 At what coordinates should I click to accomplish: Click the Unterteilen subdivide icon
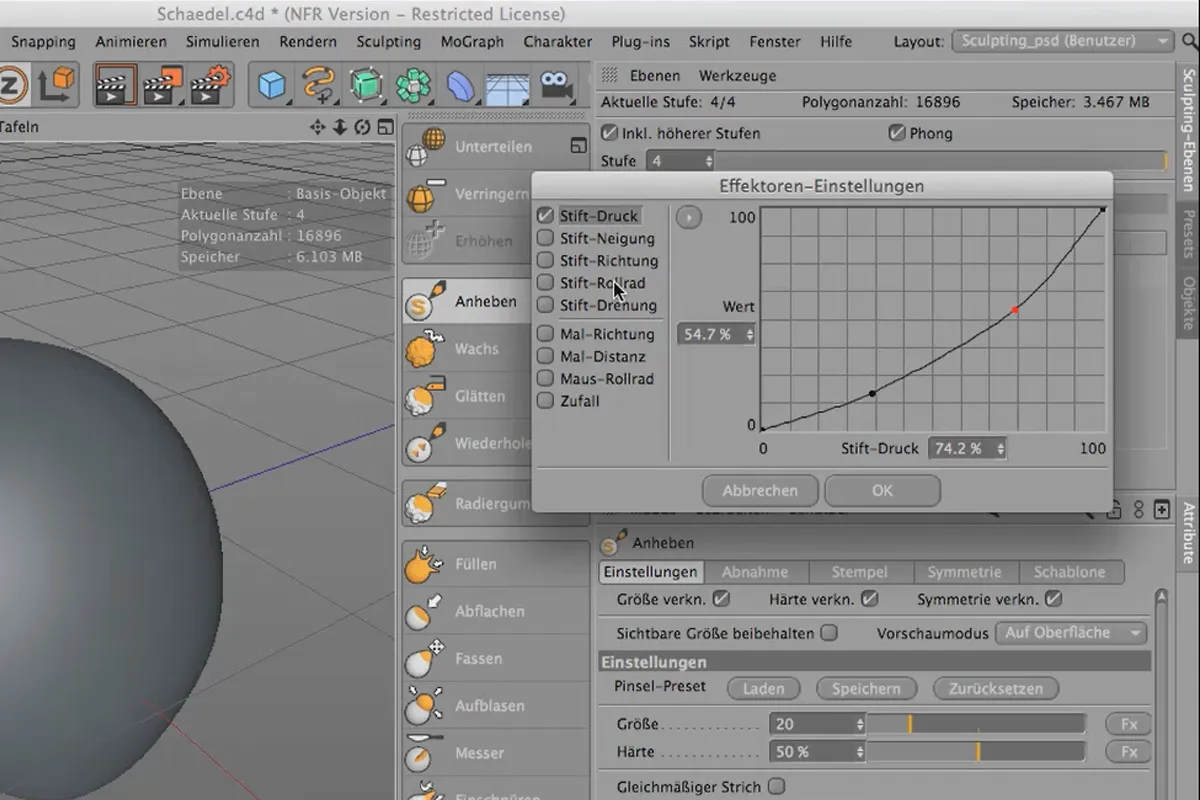tap(427, 147)
